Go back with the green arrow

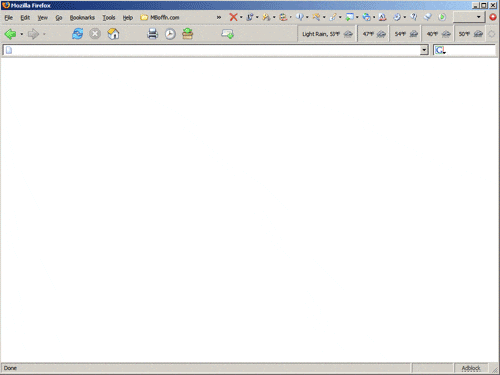(x=10, y=34)
